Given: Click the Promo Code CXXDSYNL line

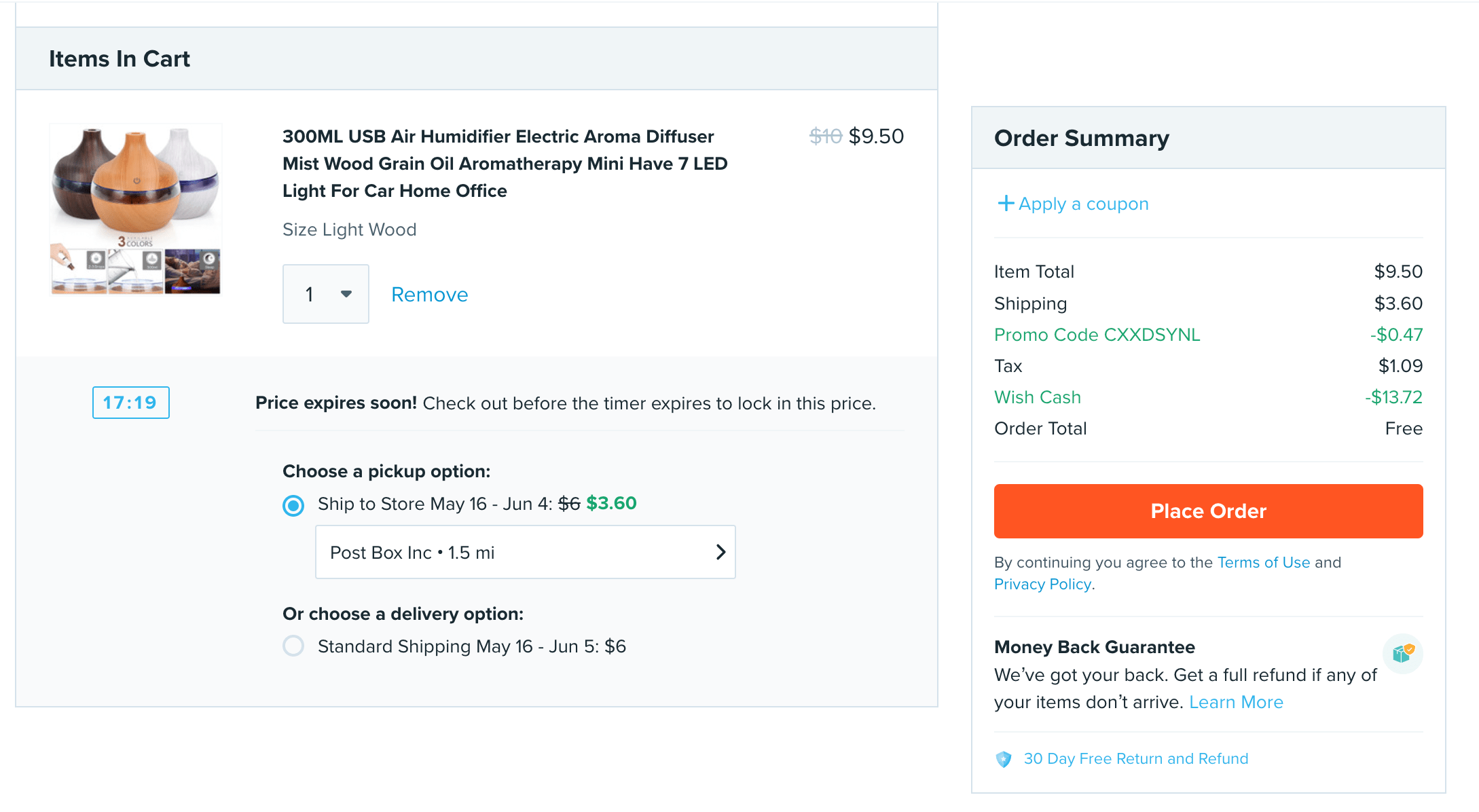Looking at the screenshot, I should [1097, 335].
